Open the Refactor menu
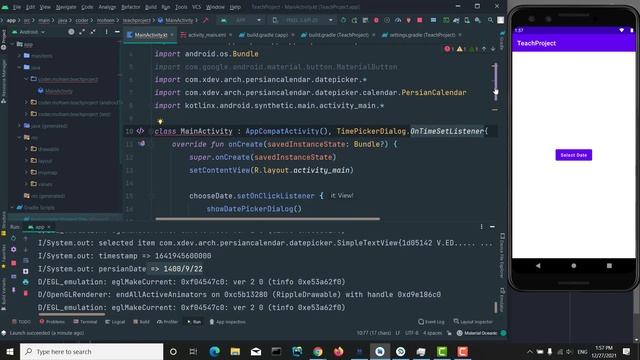 click(x=131, y=7)
